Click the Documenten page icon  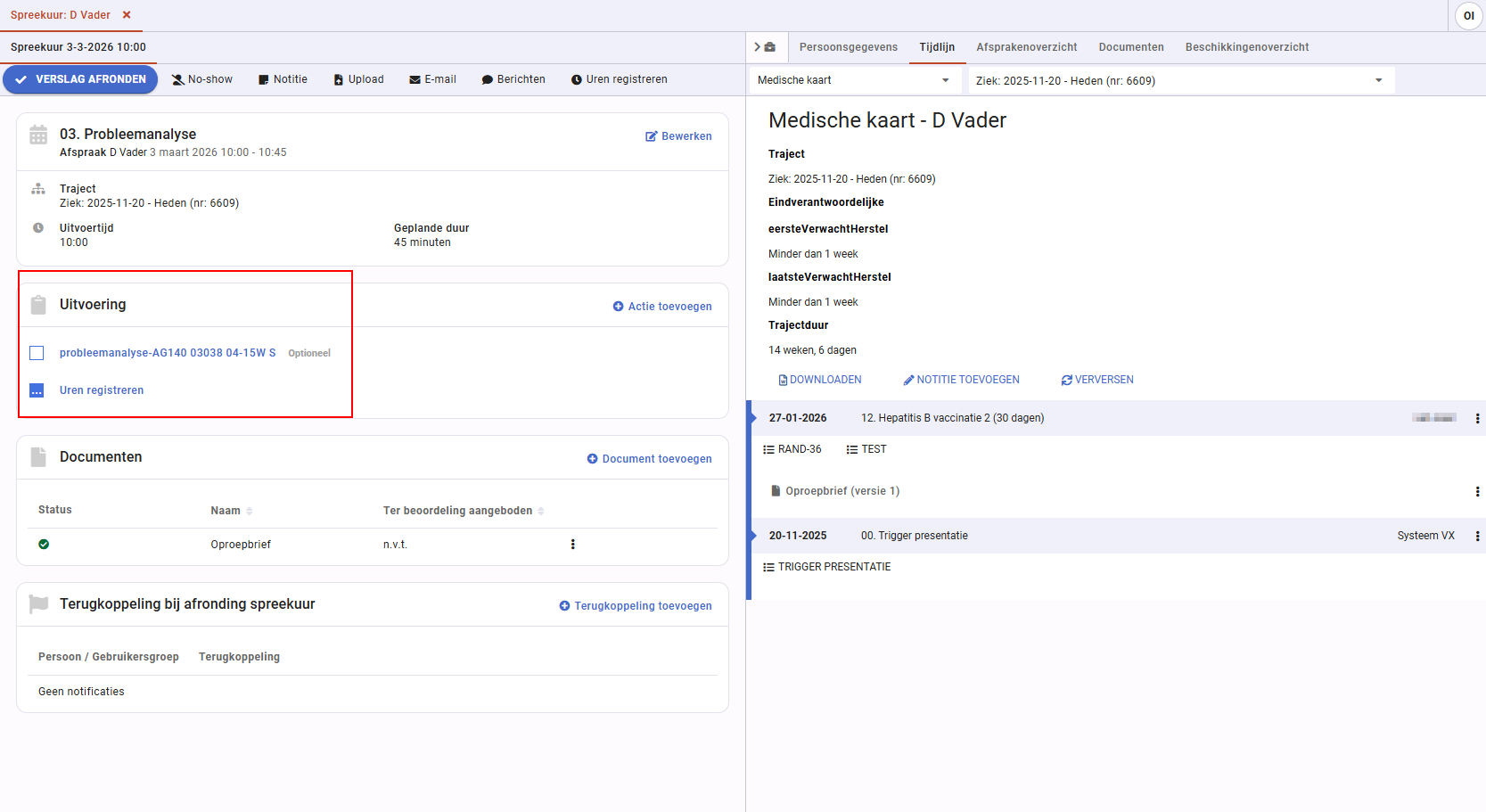tap(38, 457)
